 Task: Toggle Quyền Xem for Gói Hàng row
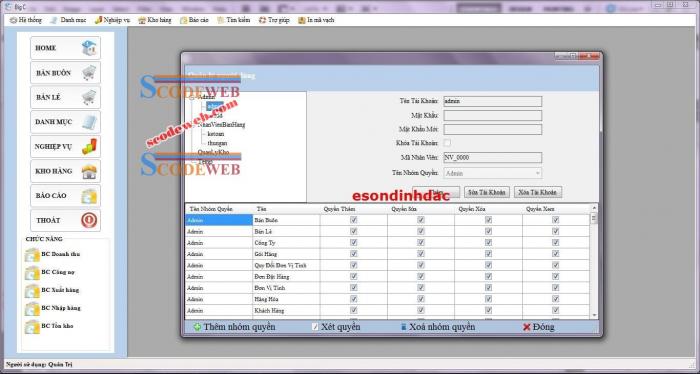tap(555, 254)
